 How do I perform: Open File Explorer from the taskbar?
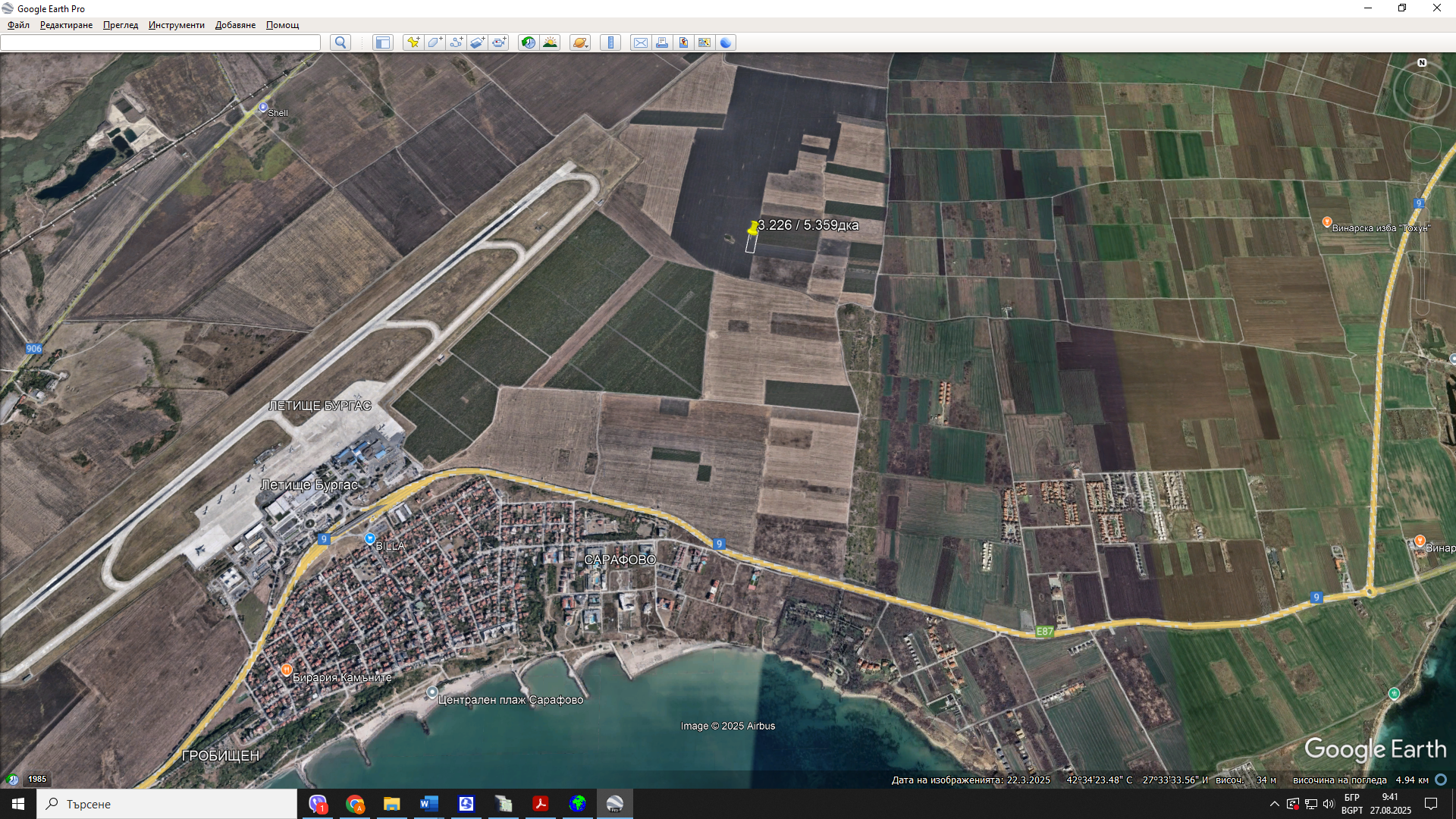tap(391, 804)
